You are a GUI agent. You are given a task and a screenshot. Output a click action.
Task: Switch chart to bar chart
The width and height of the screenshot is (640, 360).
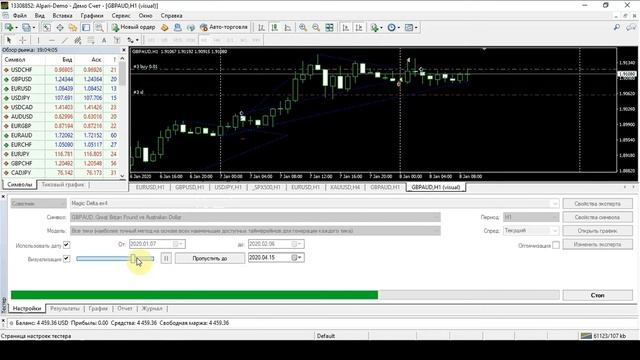coord(261,27)
